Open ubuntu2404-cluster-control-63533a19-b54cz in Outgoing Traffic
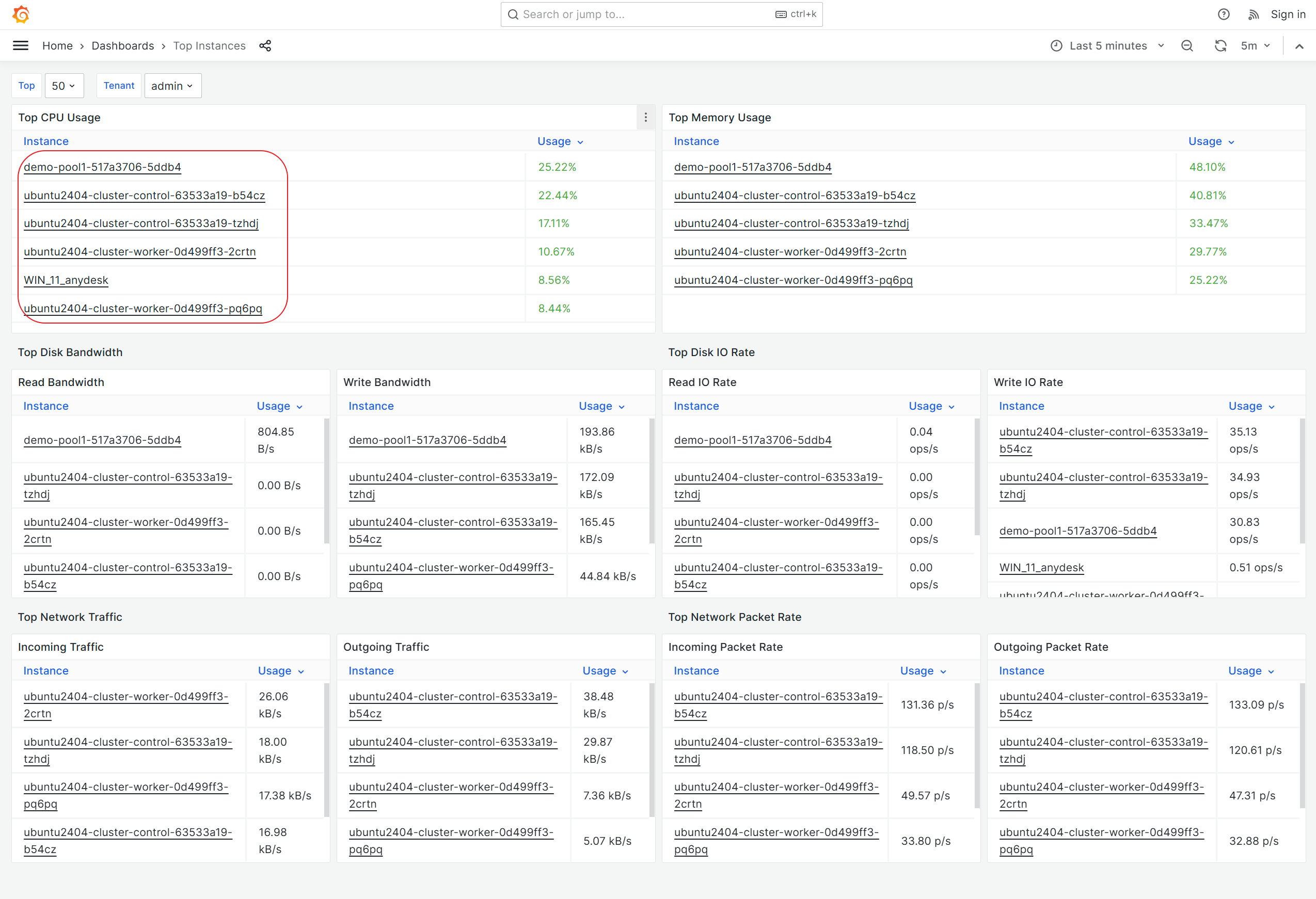The width and height of the screenshot is (1316, 899). coord(453,705)
